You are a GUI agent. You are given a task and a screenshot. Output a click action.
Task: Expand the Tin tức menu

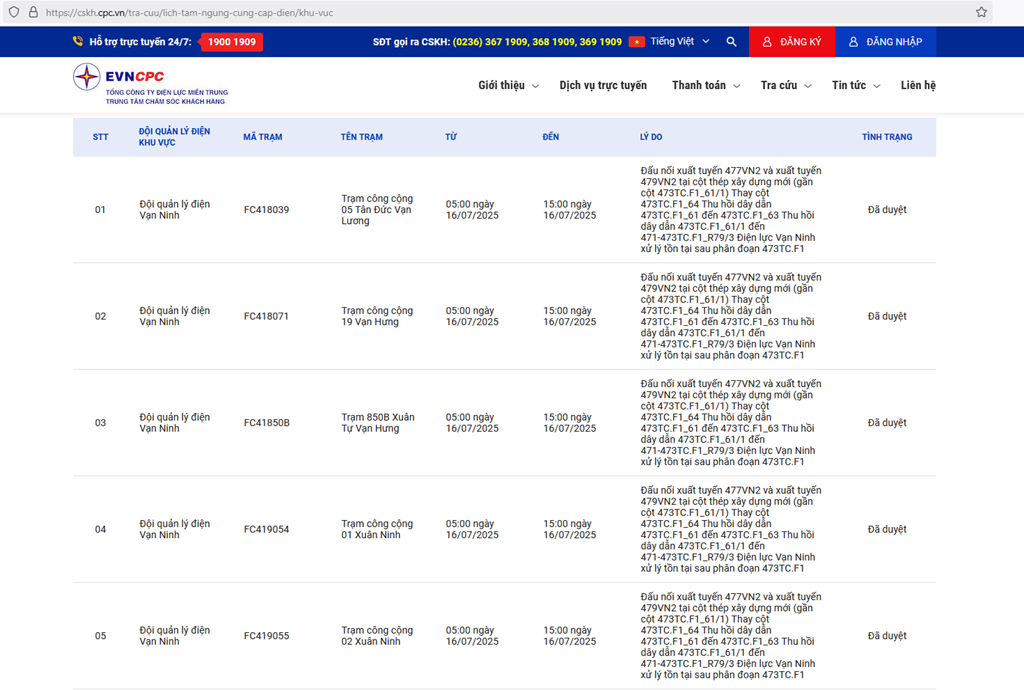[855, 86]
